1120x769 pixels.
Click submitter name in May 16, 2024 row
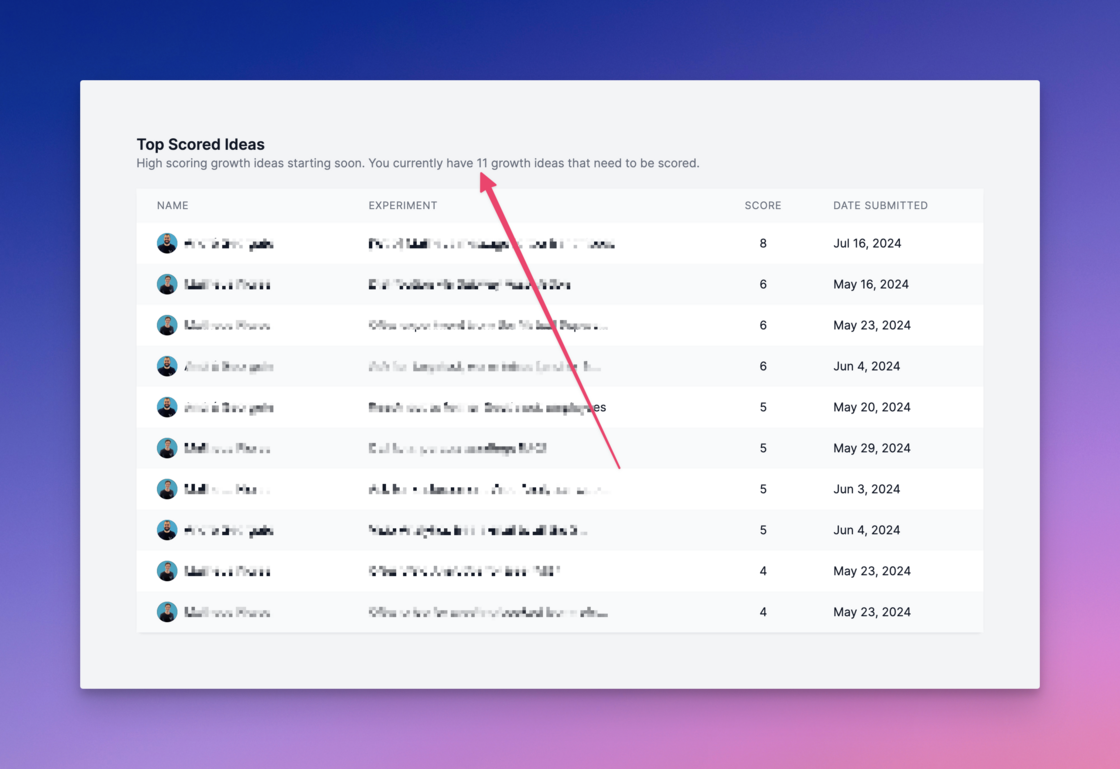(x=227, y=285)
